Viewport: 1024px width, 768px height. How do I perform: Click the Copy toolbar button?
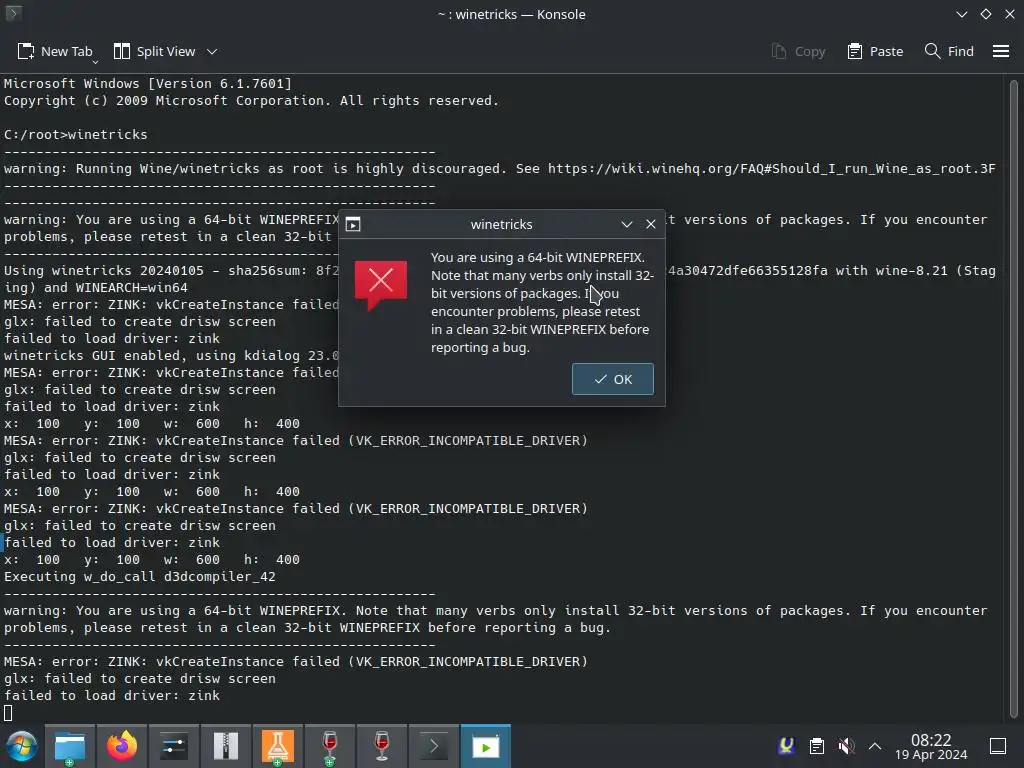point(798,51)
